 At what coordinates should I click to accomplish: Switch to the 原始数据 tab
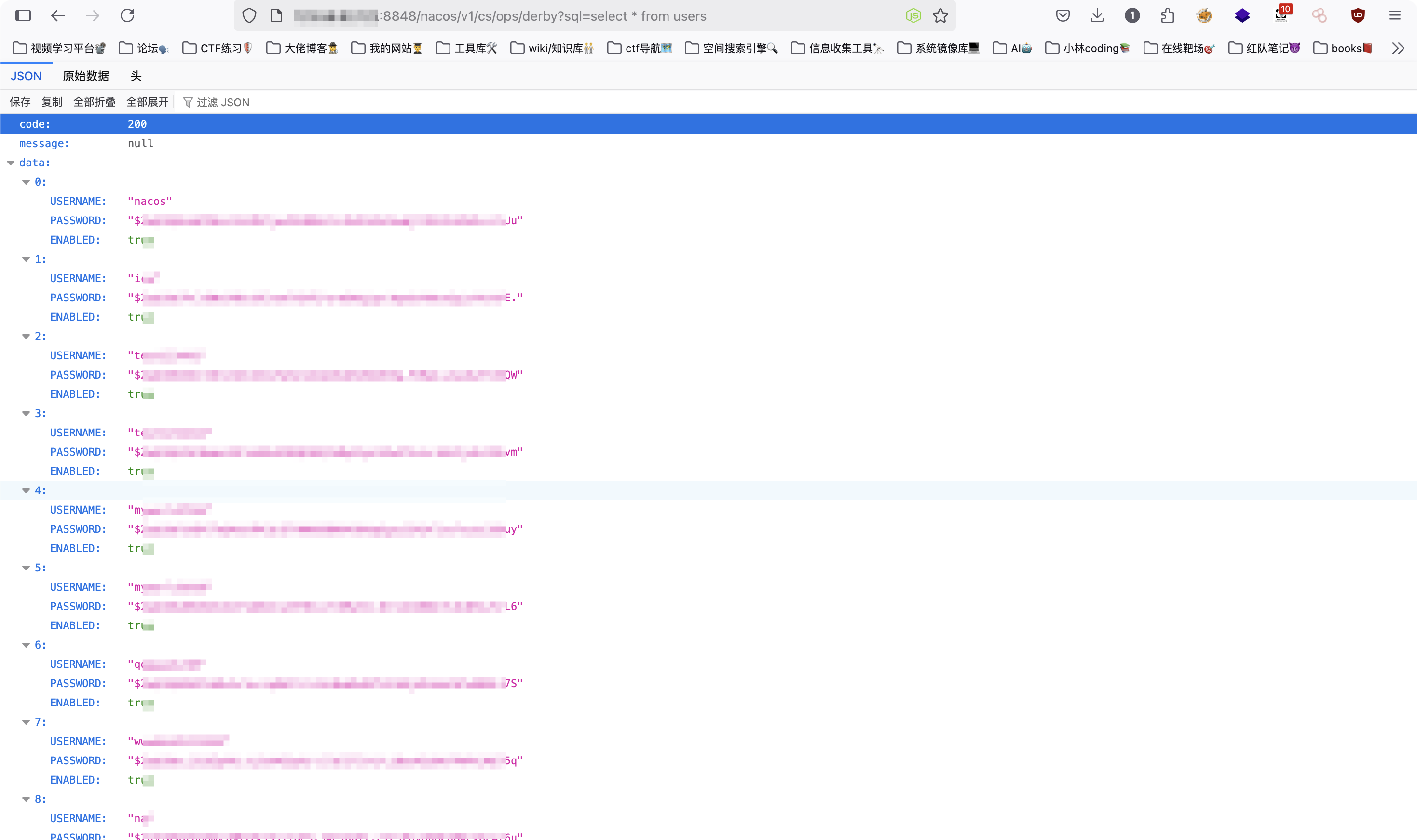pos(85,76)
